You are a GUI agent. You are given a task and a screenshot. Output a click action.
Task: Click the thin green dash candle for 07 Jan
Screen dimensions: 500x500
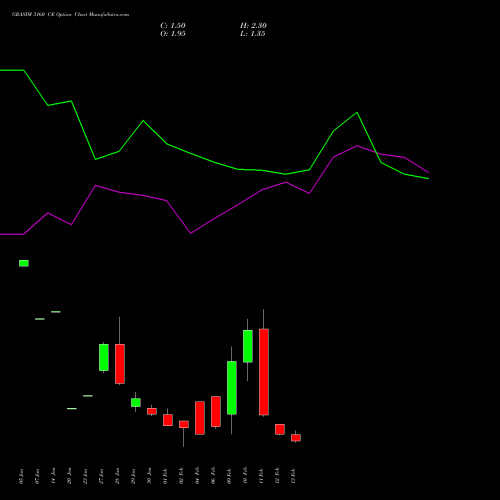(x=40, y=319)
